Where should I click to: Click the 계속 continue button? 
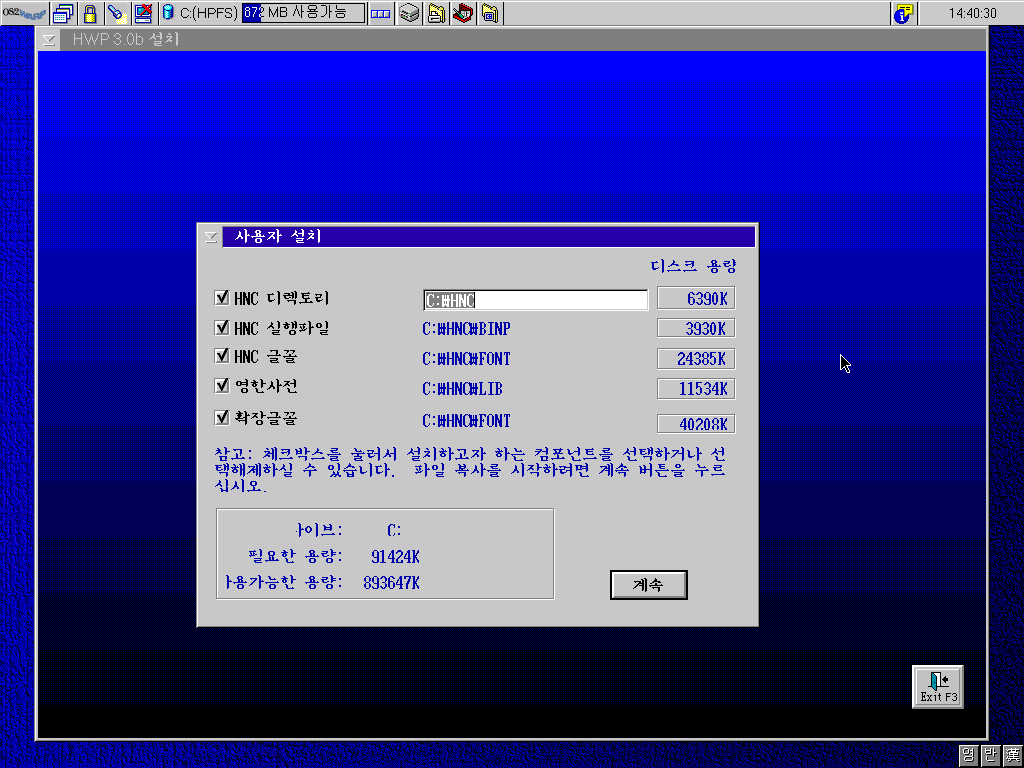tap(648, 584)
